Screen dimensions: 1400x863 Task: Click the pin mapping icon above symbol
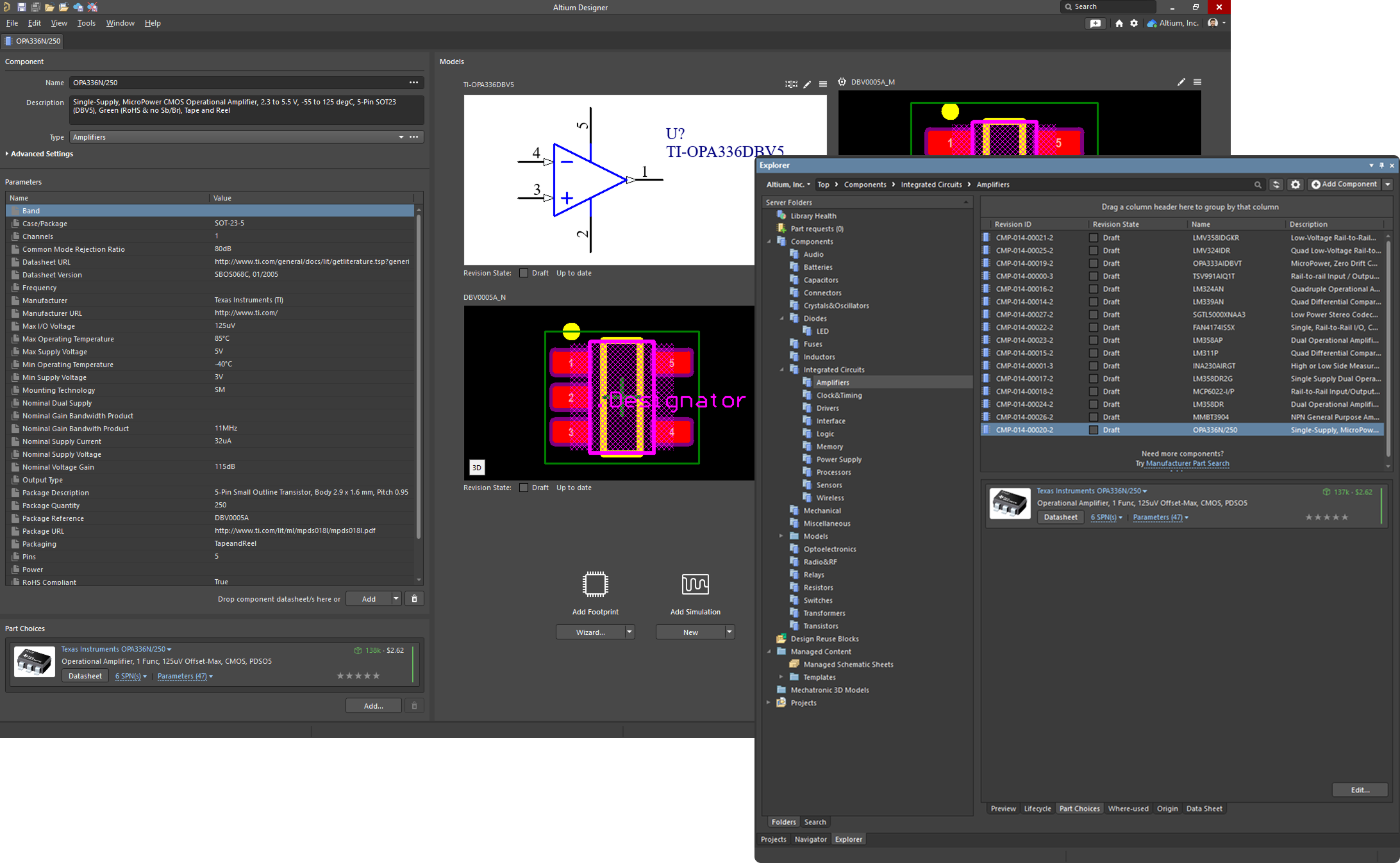pyautogui.click(x=791, y=84)
